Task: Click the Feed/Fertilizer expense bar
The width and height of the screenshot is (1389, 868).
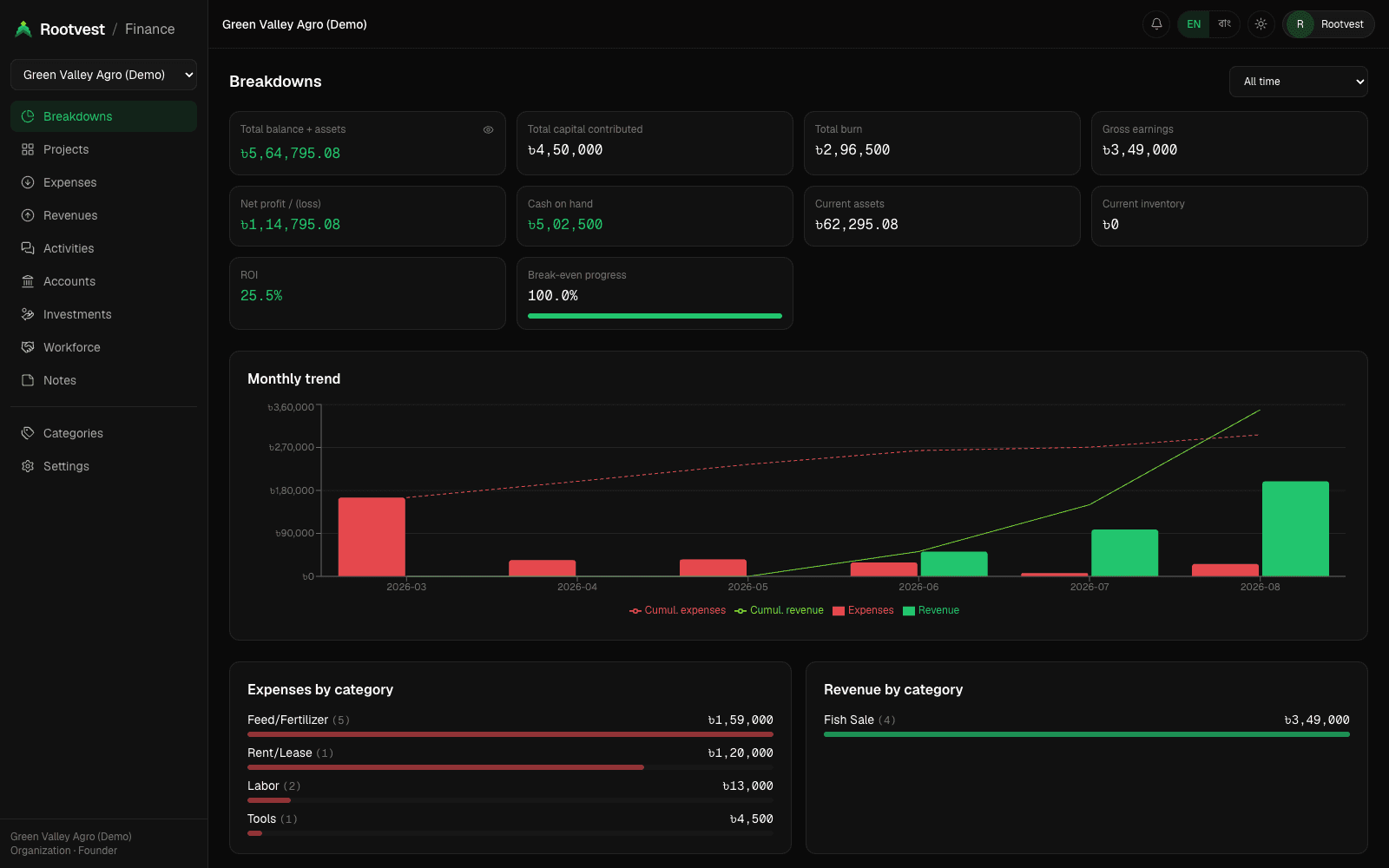Action: (510, 734)
